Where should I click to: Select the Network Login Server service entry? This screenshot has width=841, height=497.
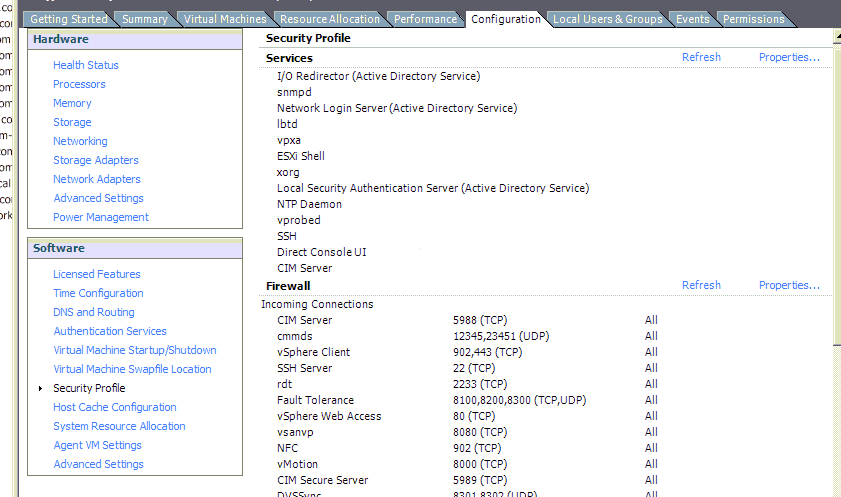[397, 108]
